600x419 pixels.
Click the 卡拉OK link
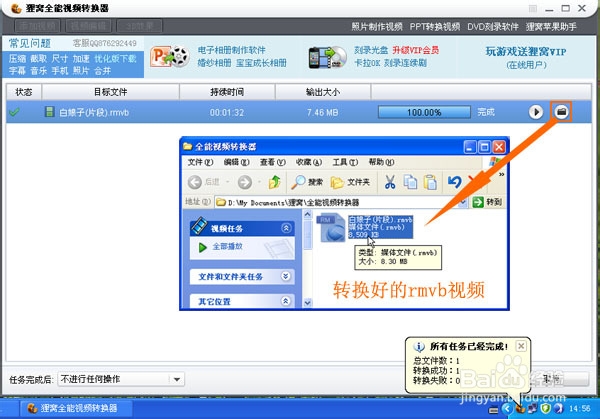(367, 63)
